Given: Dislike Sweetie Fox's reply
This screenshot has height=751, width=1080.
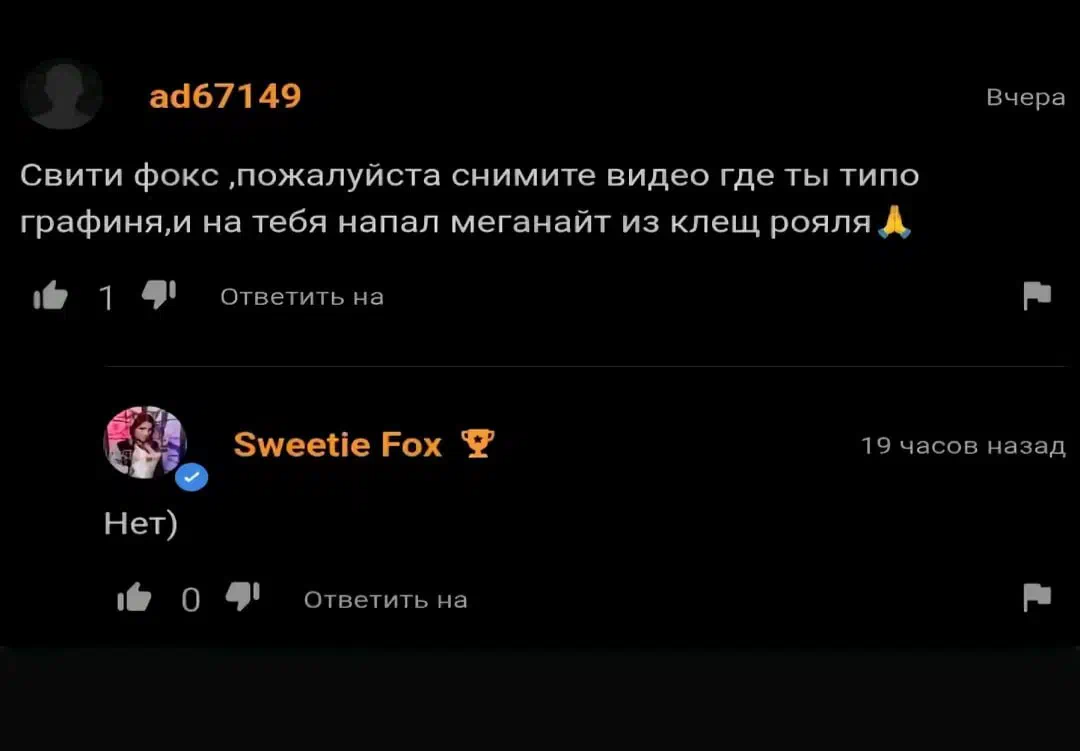Looking at the screenshot, I should pos(242,596).
